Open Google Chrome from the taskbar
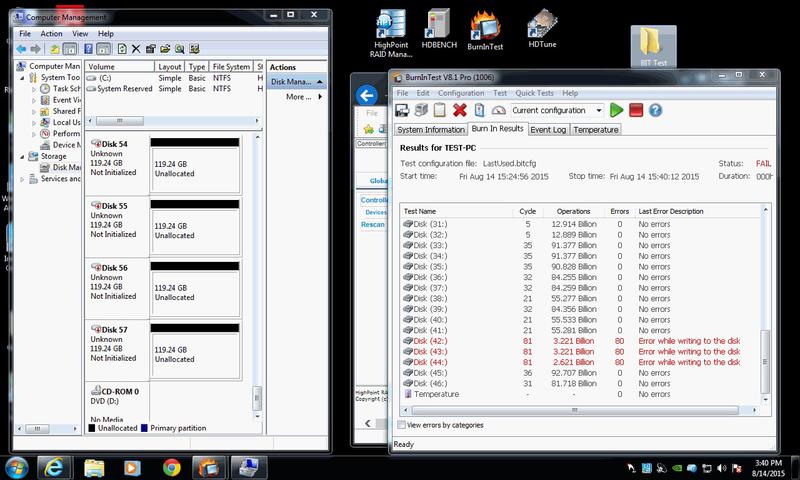The width and height of the screenshot is (800, 480). (x=171, y=467)
